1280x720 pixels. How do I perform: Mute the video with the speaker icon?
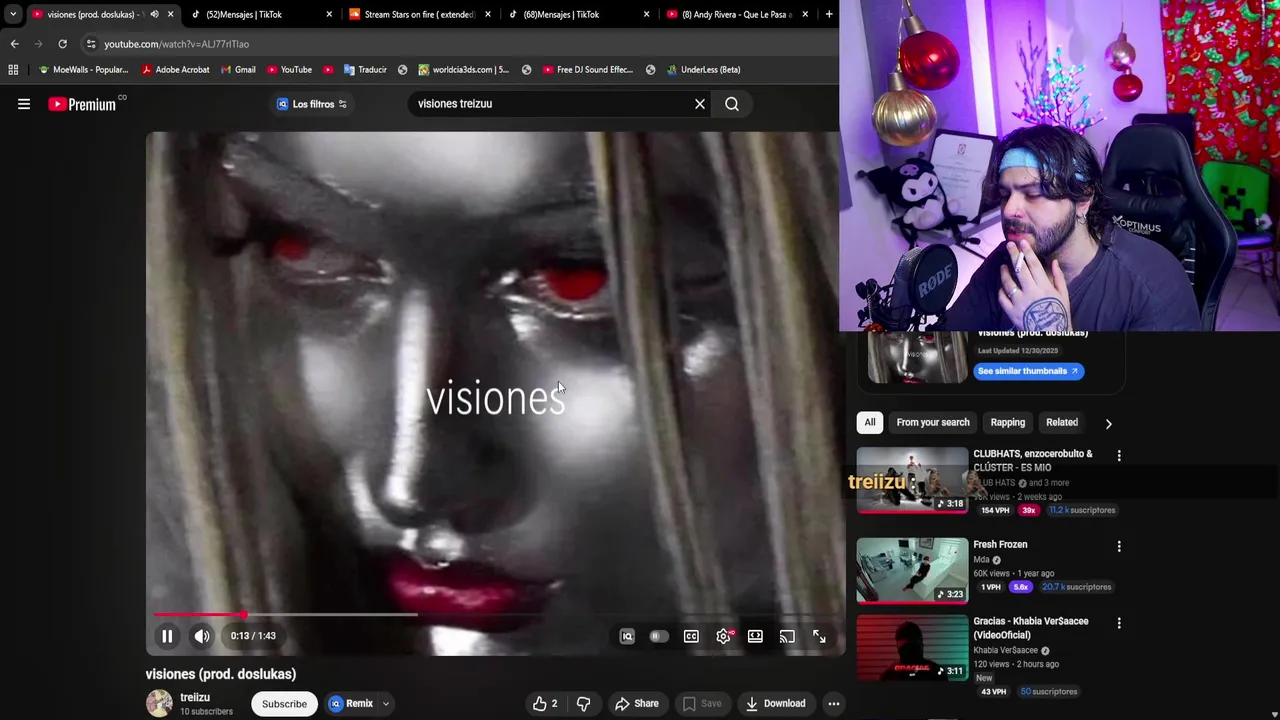click(202, 636)
